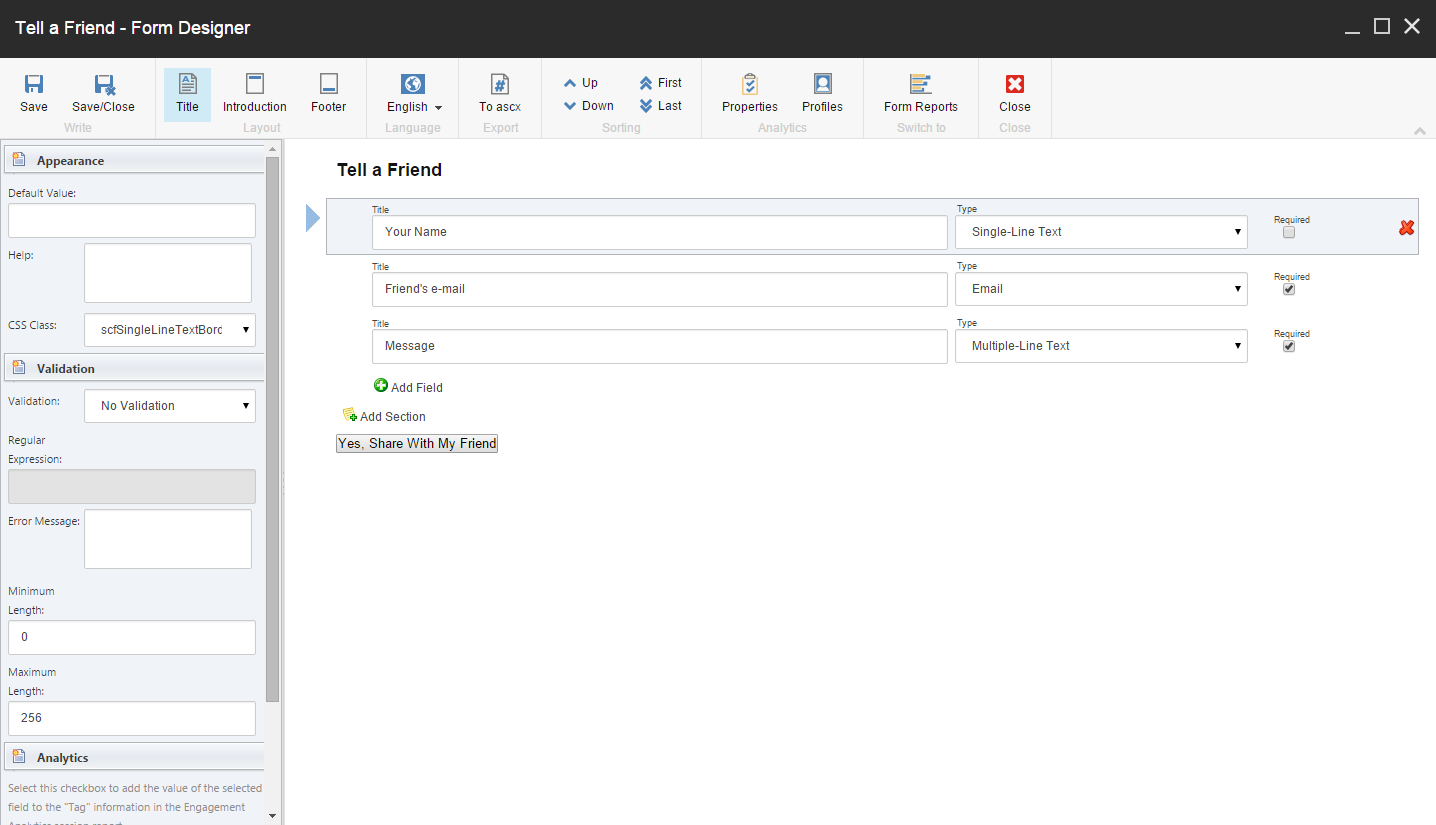1436x825 pixels.
Task: Click the Maximum Length field
Action: (132, 718)
